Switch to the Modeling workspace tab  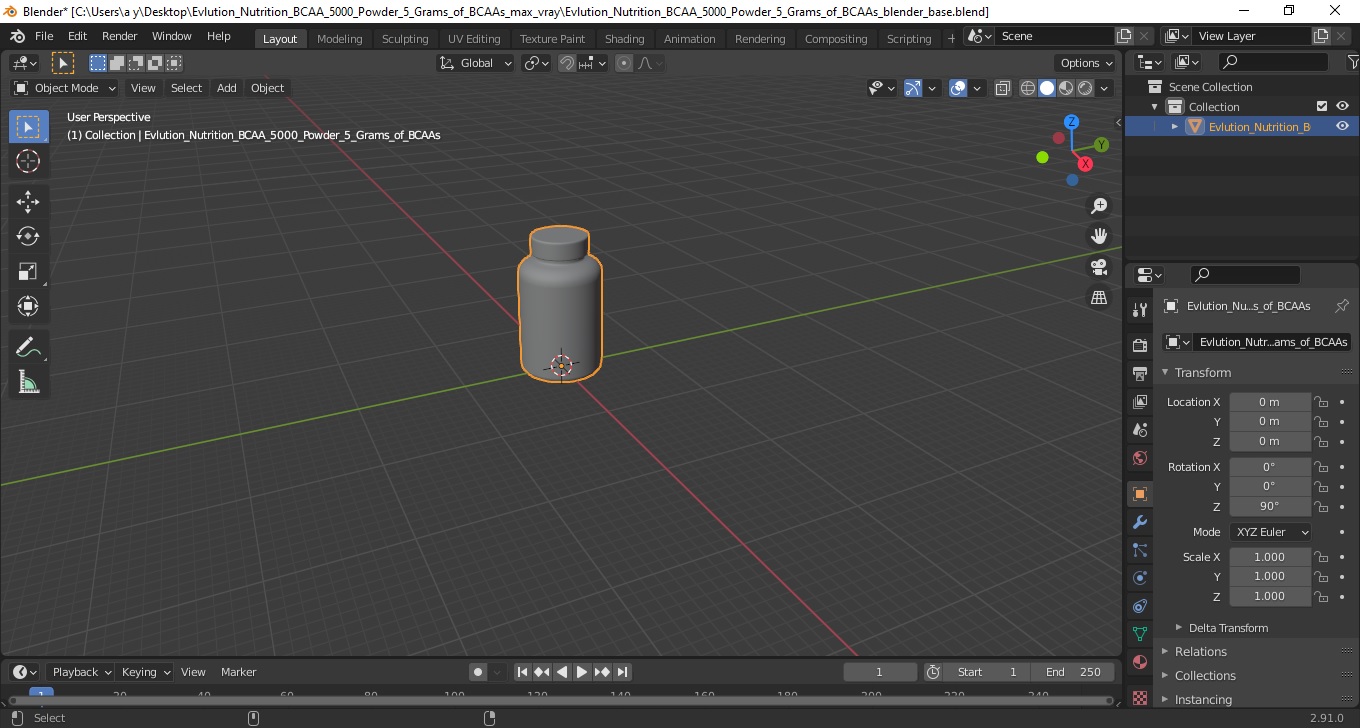[339, 38]
